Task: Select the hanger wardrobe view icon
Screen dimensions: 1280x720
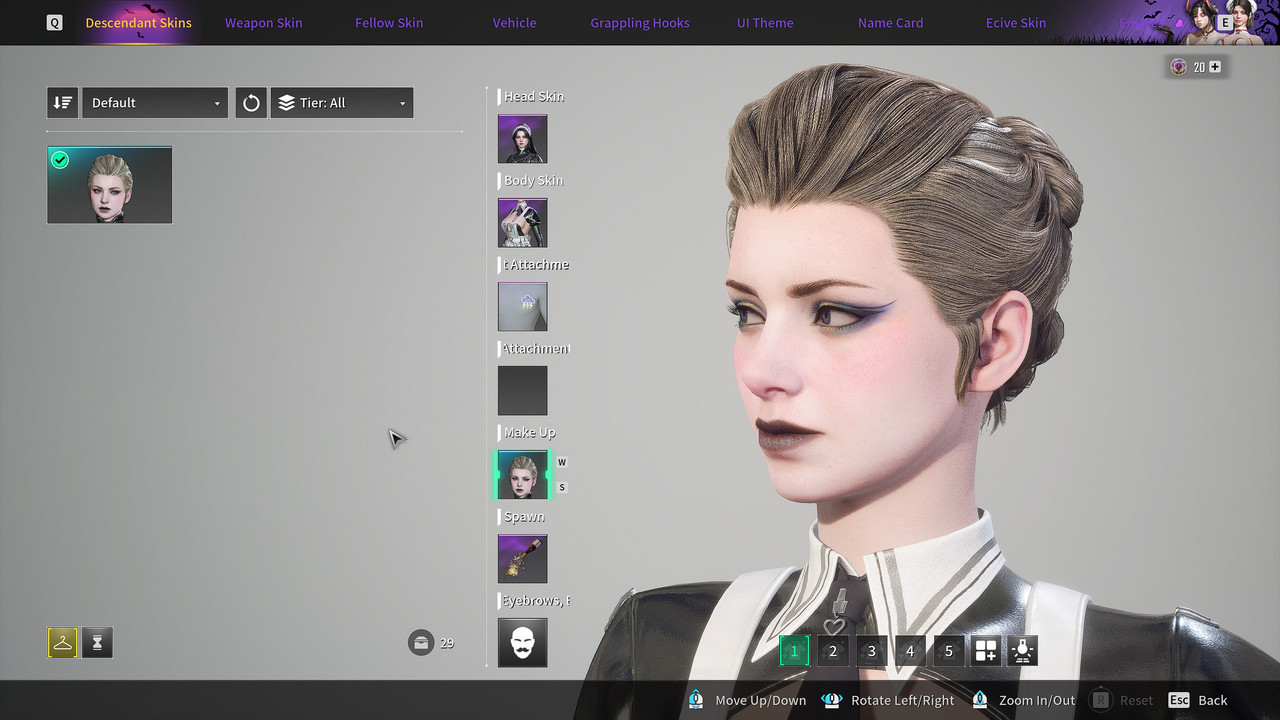Action: point(62,643)
